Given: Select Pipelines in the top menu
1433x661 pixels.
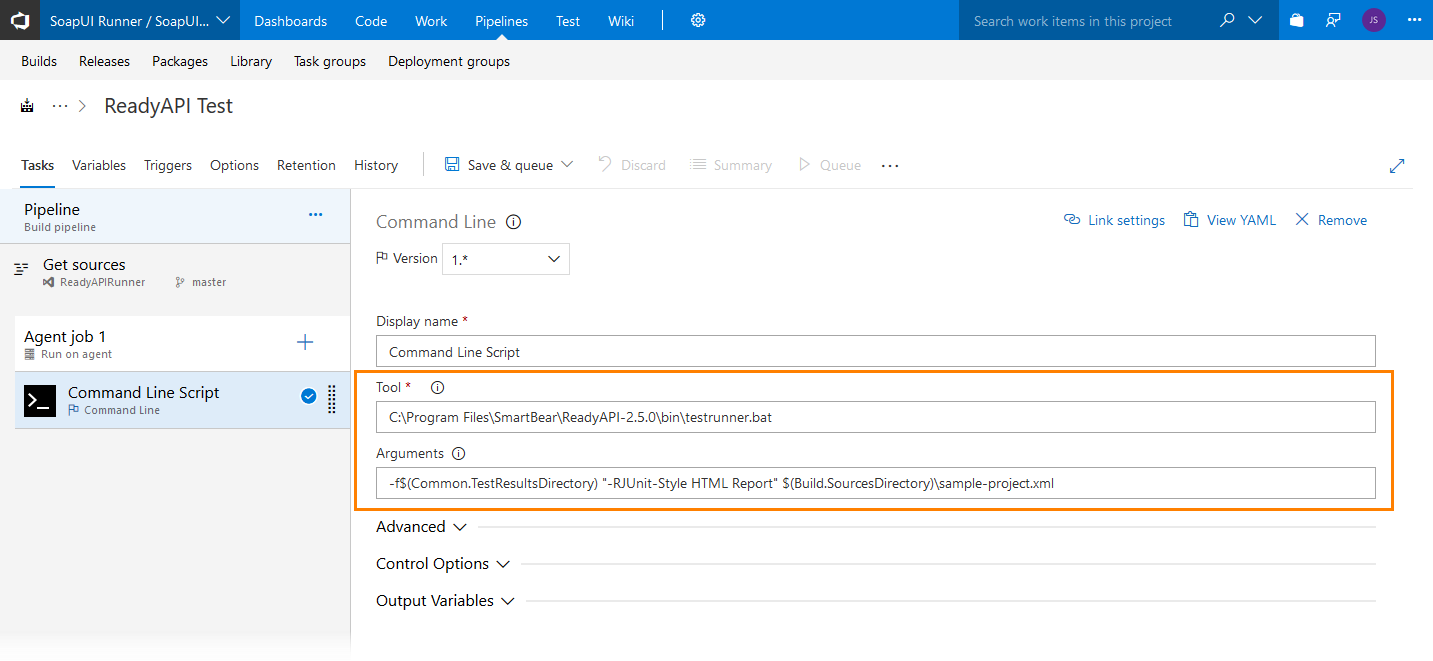Looking at the screenshot, I should tap(501, 20).
